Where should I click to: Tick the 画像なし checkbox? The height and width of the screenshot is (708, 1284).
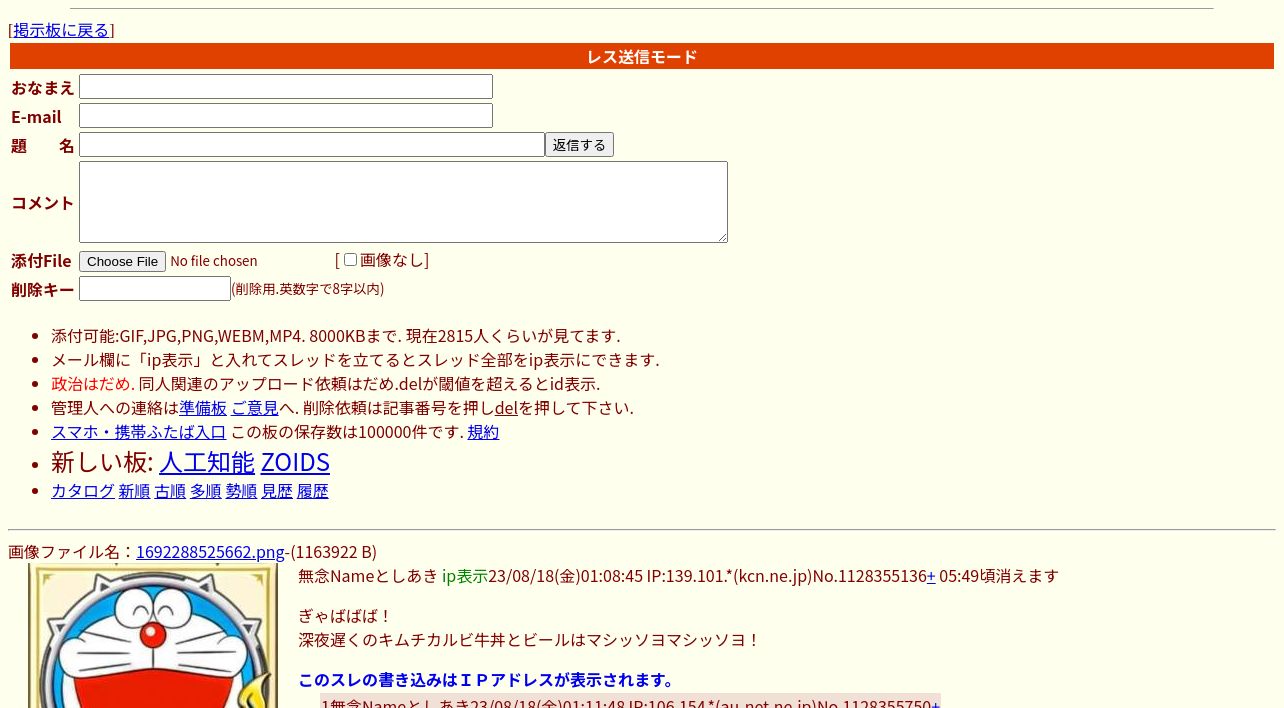[x=350, y=260]
